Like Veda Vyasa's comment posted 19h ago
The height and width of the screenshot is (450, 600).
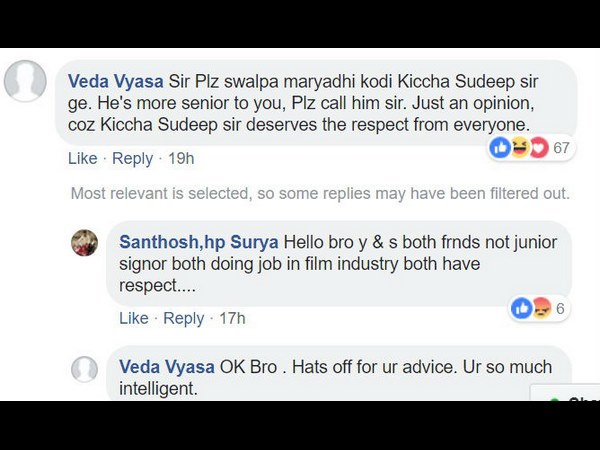click(82, 158)
